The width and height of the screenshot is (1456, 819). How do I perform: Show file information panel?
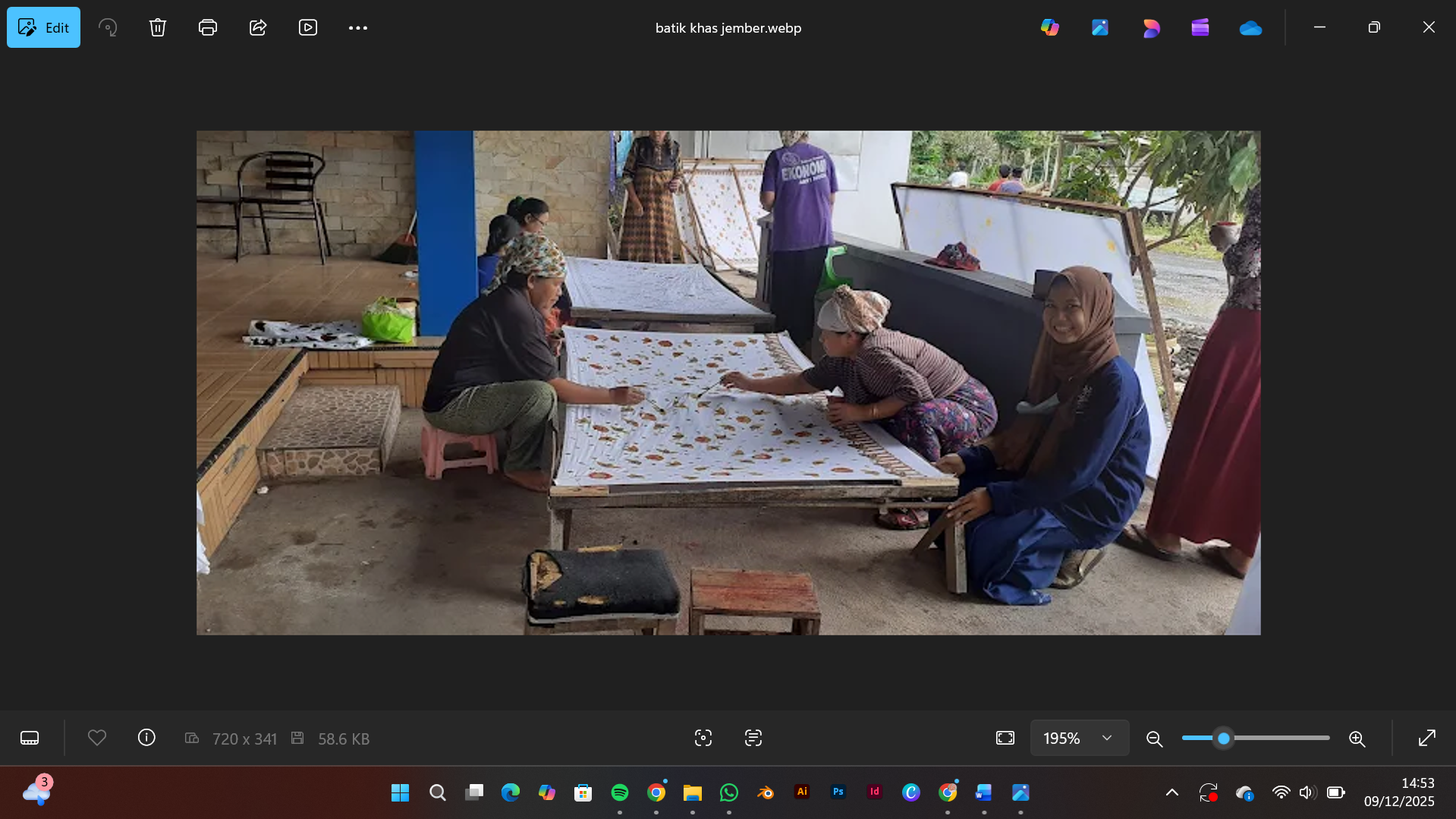[x=146, y=737]
